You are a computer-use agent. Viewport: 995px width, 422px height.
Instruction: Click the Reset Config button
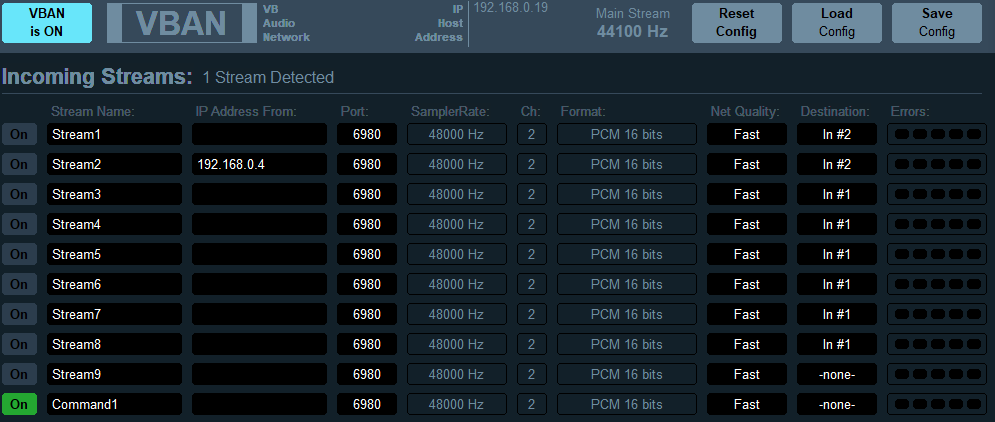(x=736, y=23)
